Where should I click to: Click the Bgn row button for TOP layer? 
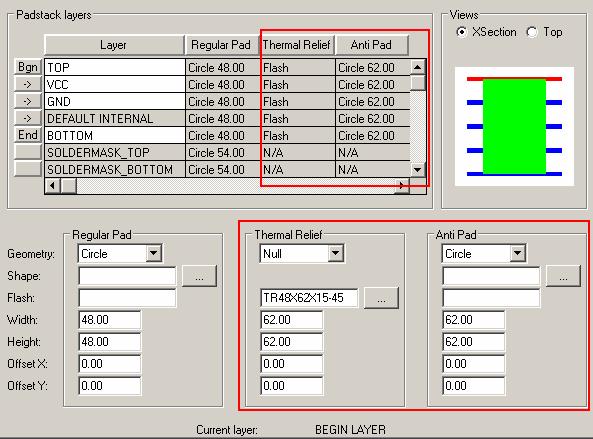coord(28,67)
